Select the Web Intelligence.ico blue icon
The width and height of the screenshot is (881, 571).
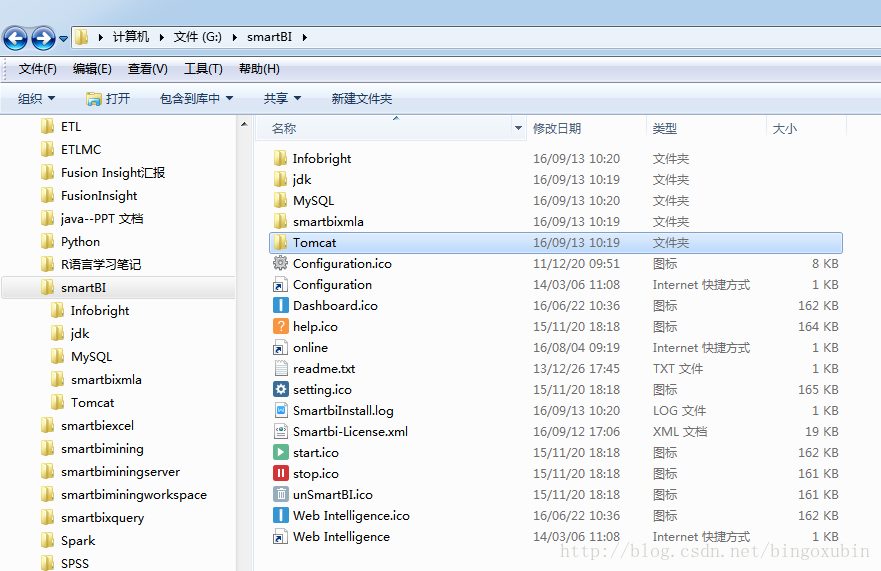(x=280, y=515)
